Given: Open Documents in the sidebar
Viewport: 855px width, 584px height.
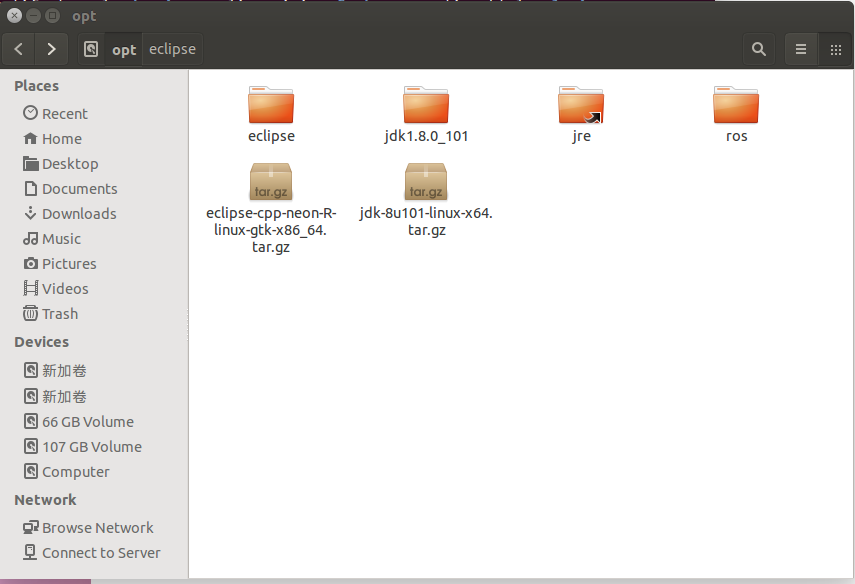Looking at the screenshot, I should (x=94, y=189).
